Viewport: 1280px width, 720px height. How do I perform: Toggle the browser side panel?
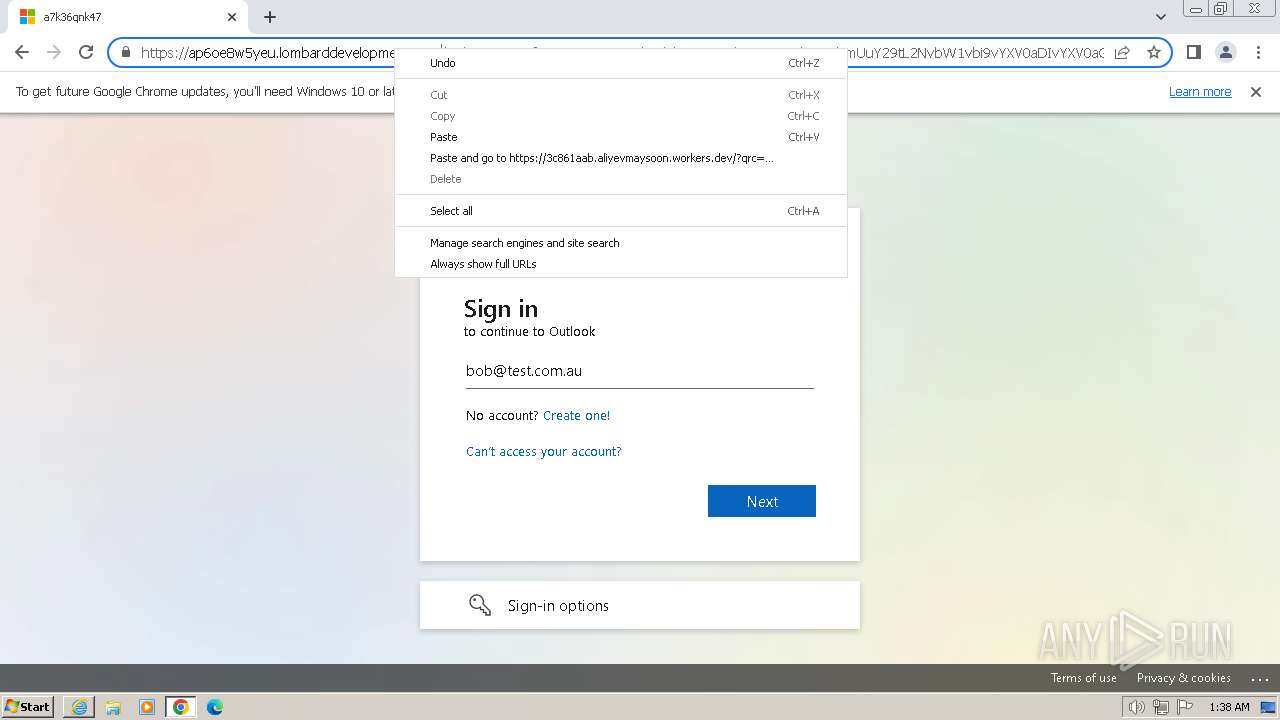click(x=1193, y=52)
